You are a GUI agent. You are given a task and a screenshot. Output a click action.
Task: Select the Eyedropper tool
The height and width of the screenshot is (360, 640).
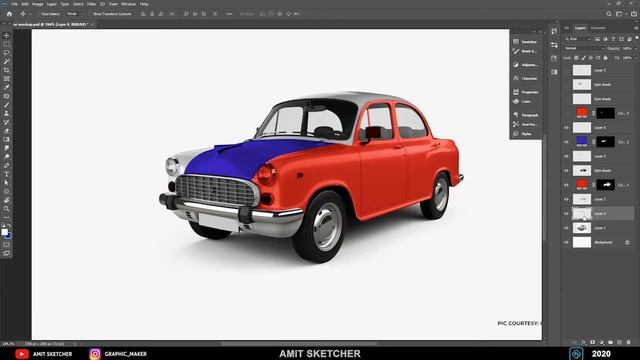click(7, 87)
